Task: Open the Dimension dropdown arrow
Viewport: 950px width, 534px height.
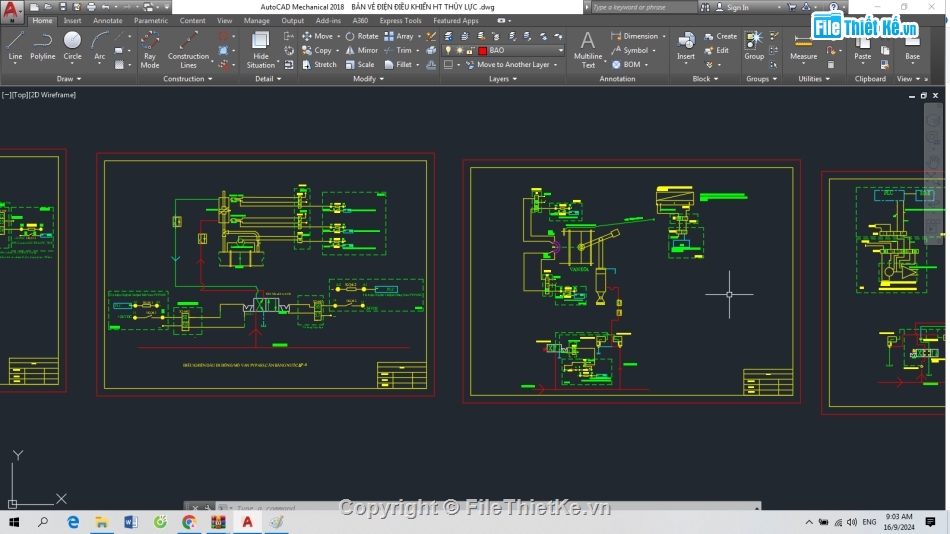Action: (664, 36)
